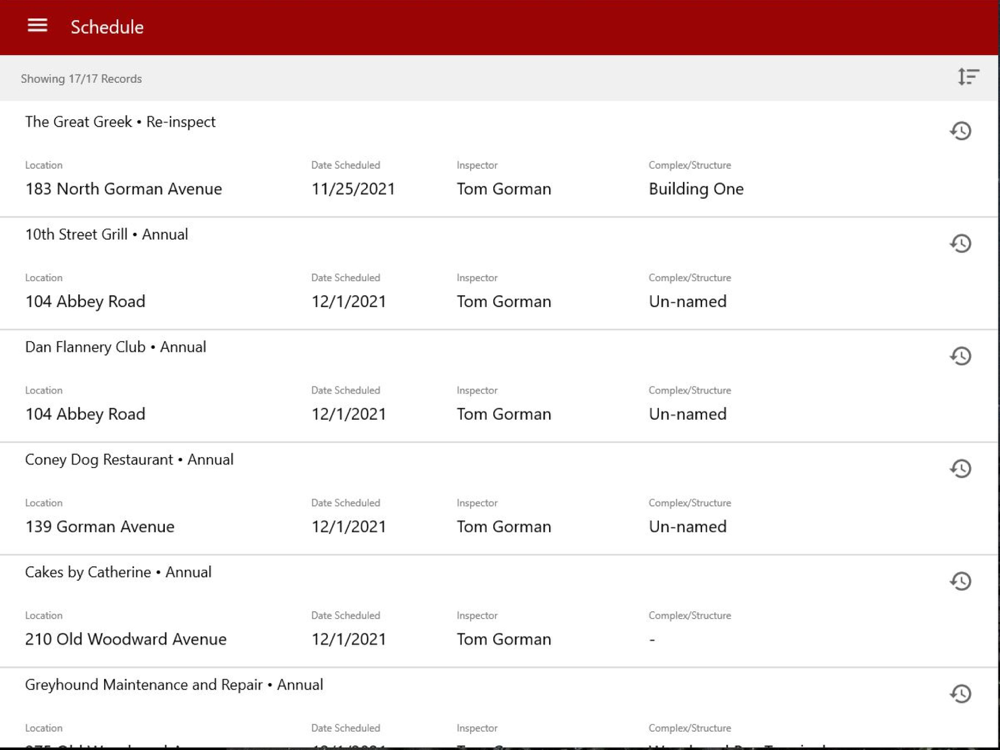
Task: Click 12/1/2021 date for 10th Street Grill
Action: 349,302
